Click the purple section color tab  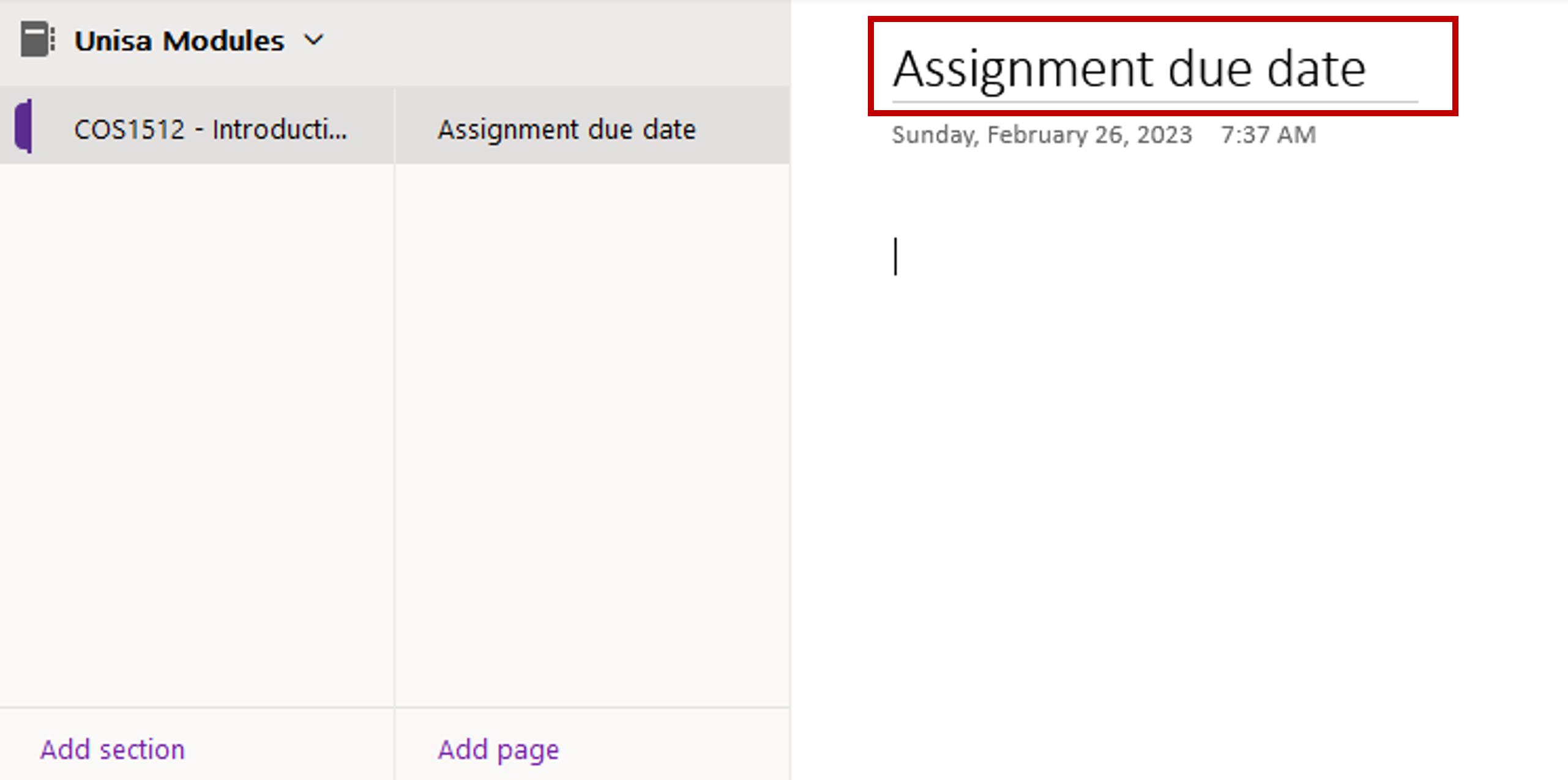pyautogui.click(x=24, y=126)
